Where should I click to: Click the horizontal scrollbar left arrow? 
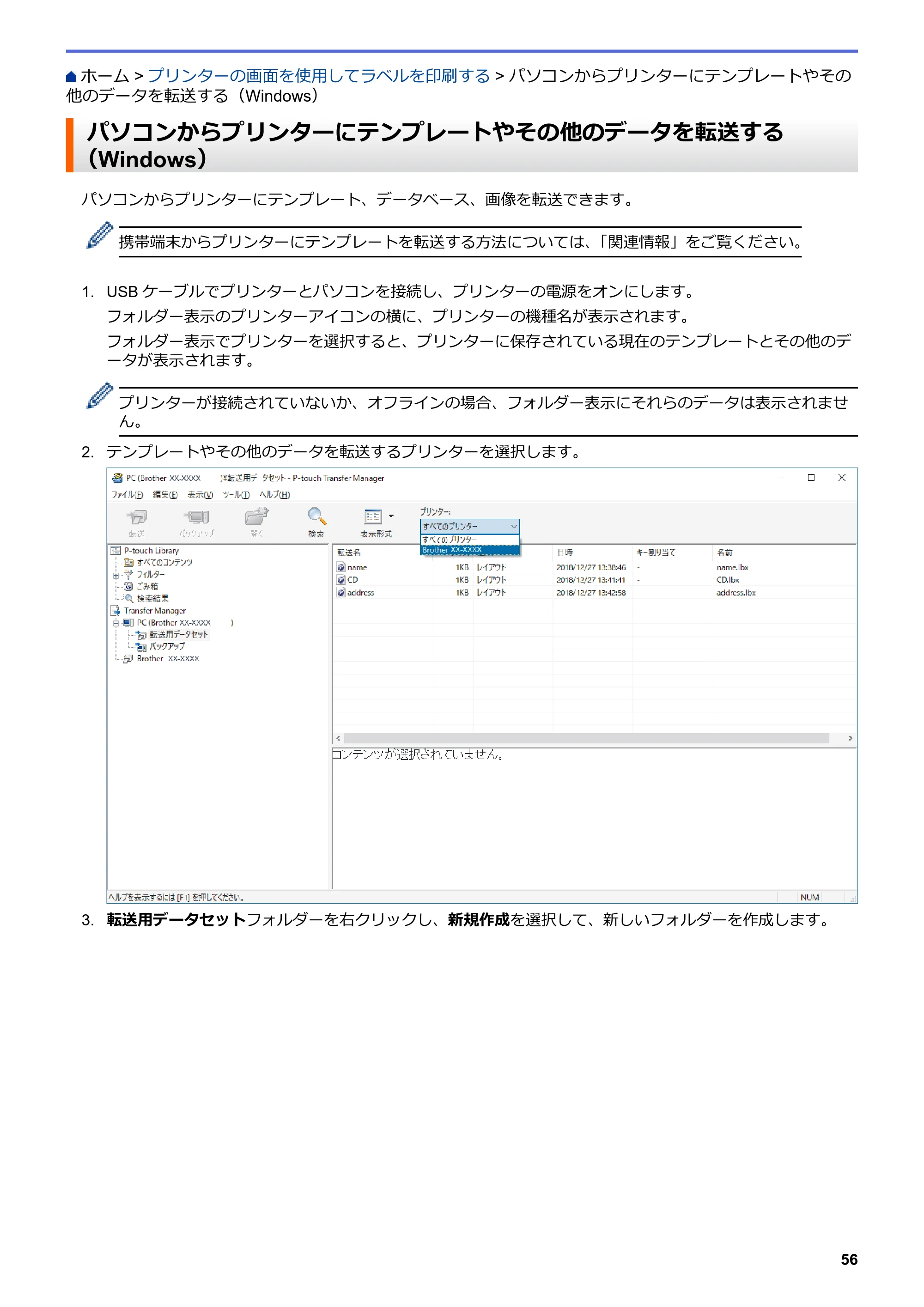click(x=338, y=738)
